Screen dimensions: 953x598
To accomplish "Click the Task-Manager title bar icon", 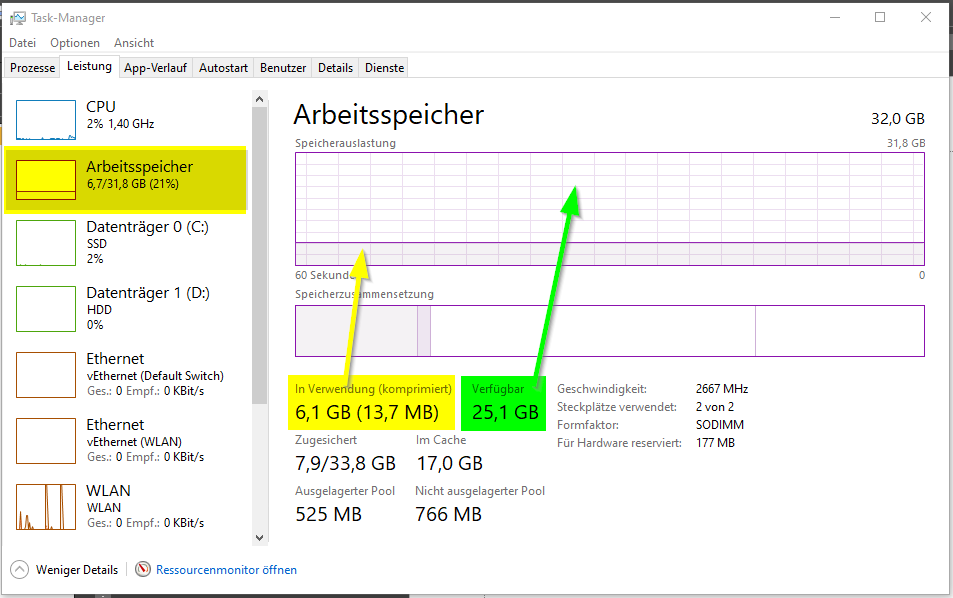I will pyautogui.click(x=18, y=18).
